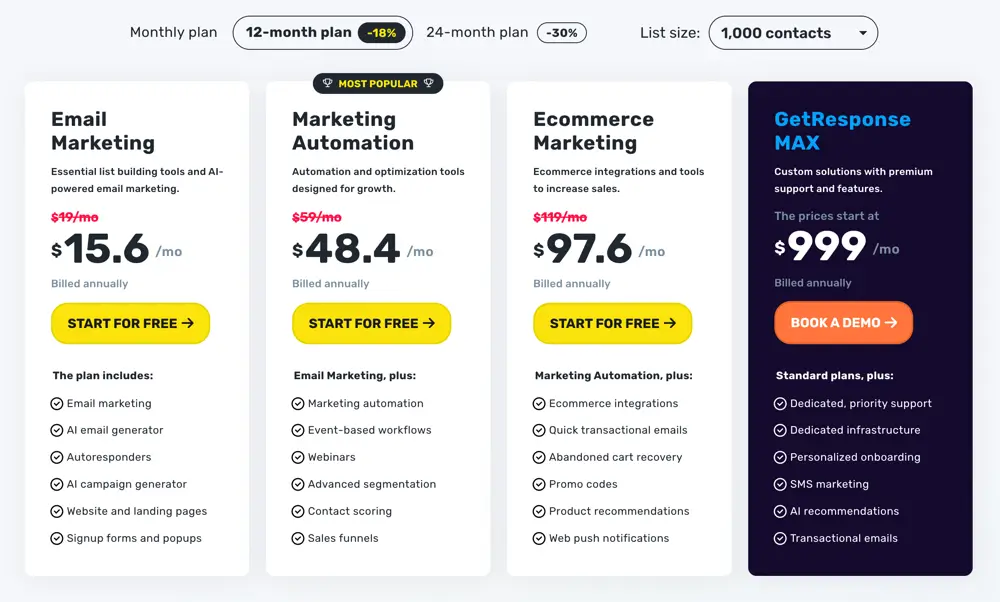Image resolution: width=1000 pixels, height=602 pixels.
Task: Switch to the Monthly plan option
Action: coord(173,32)
